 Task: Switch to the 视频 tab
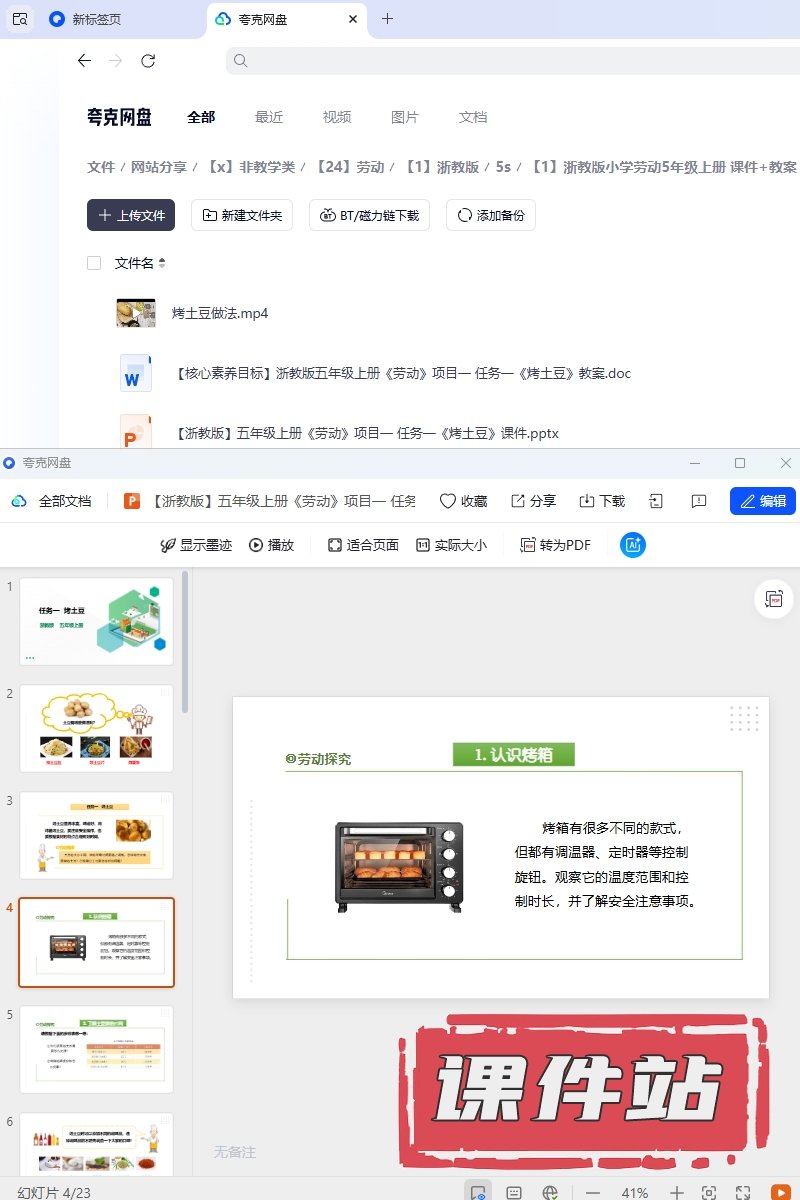(x=337, y=117)
